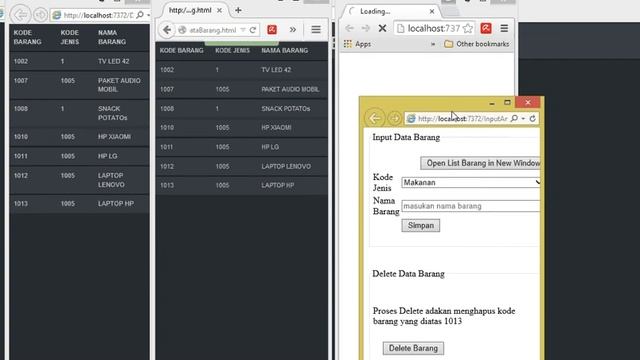The height and width of the screenshot is (360, 640).
Task: Close the Loading... Chrome tab
Action: pyautogui.click(x=432, y=11)
